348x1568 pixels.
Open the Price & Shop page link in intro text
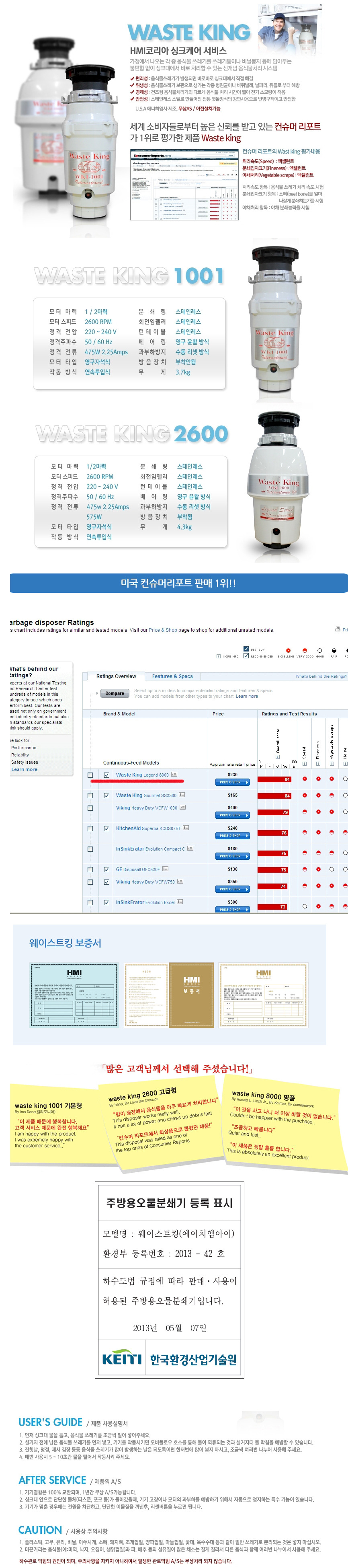[163, 629]
